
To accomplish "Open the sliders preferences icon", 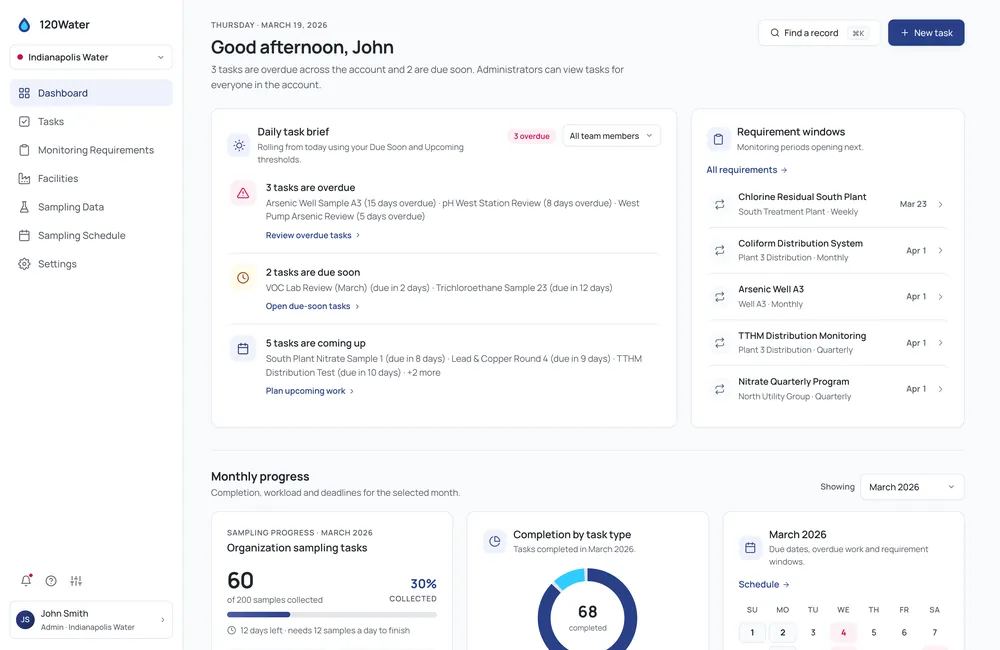I will 76,580.
